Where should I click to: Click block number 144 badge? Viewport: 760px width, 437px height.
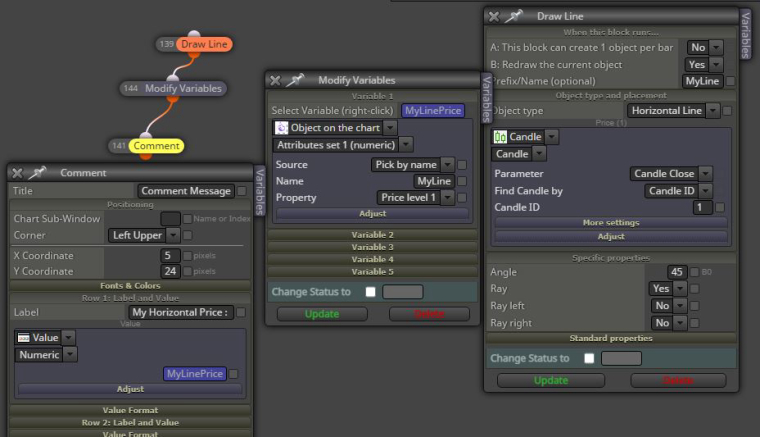pos(131,88)
